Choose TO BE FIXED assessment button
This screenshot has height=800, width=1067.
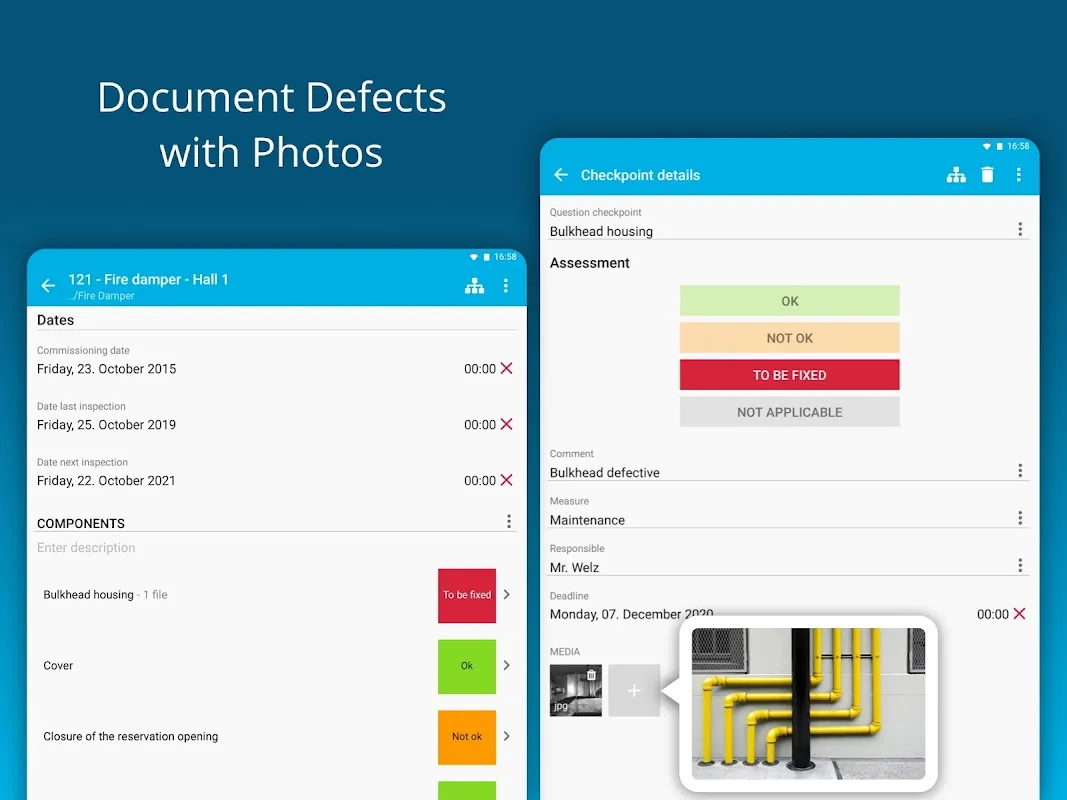click(x=789, y=375)
